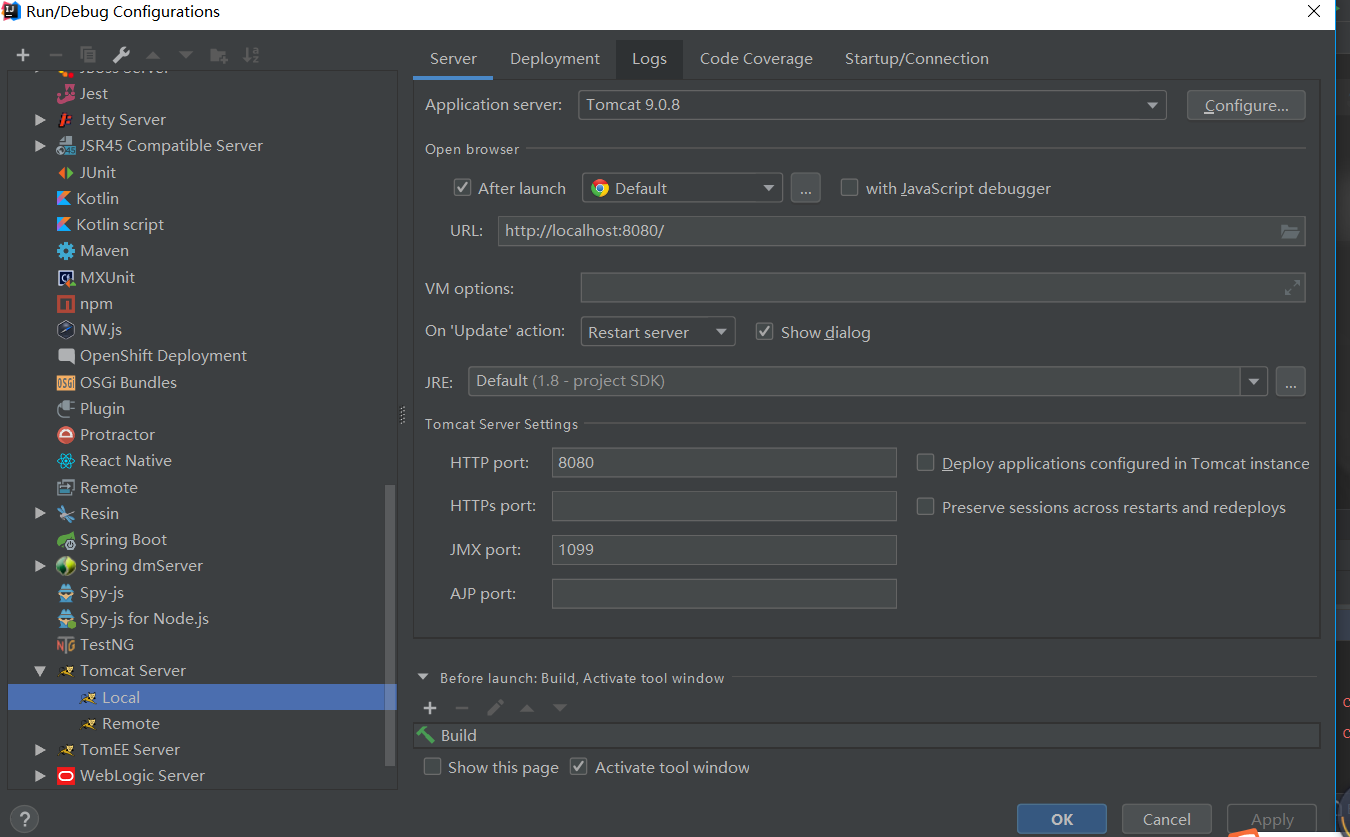Uncheck the After launch checkbox

pos(462,188)
